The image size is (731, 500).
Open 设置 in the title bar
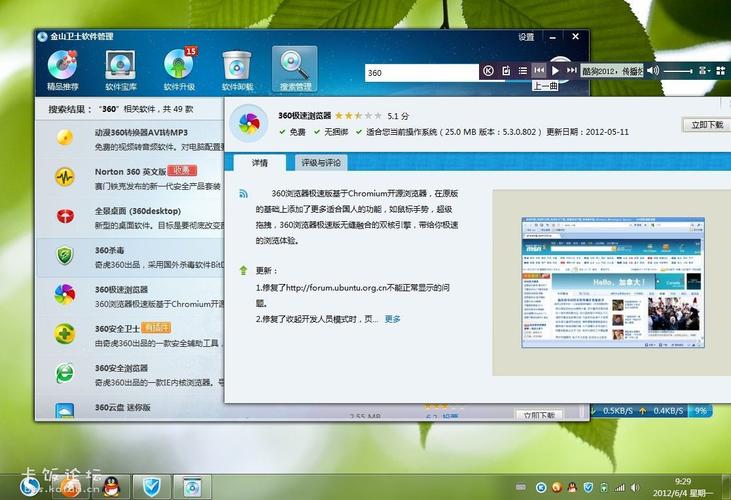526,36
